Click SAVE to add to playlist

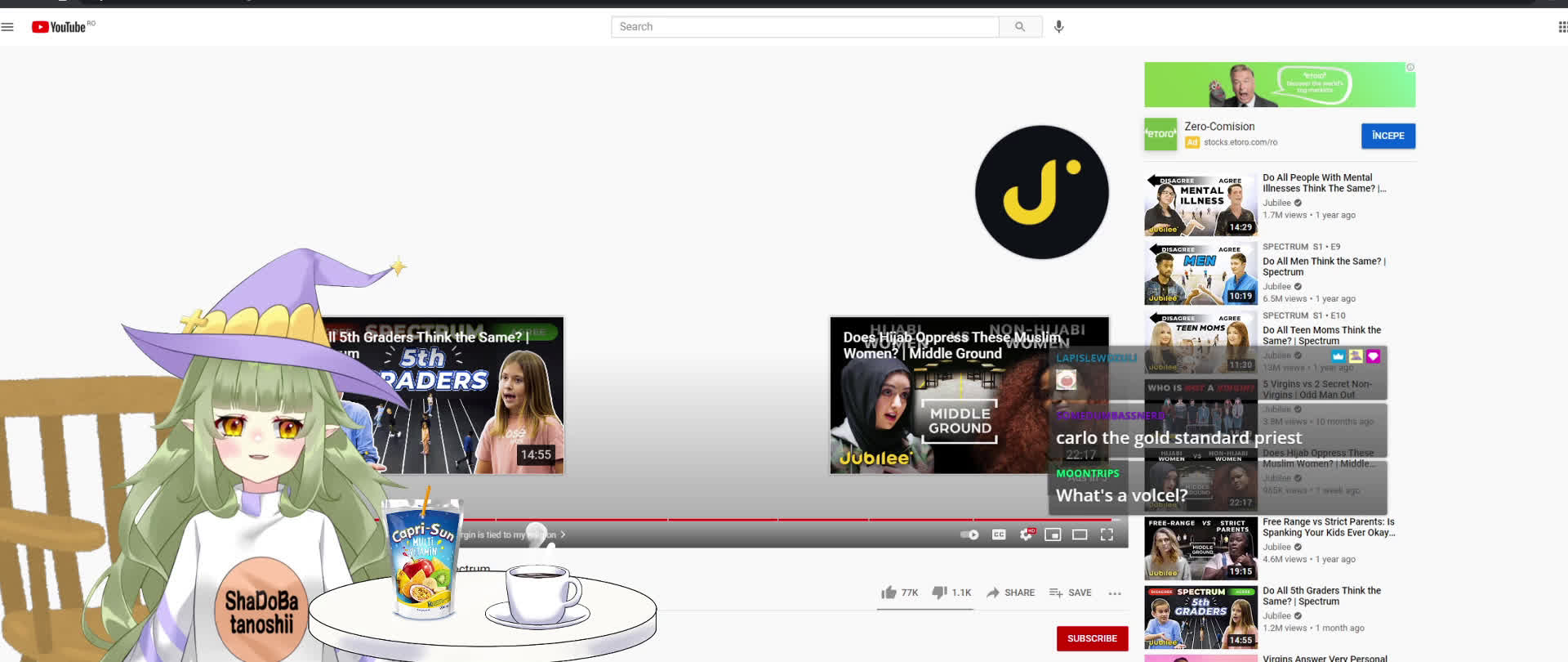[1070, 593]
